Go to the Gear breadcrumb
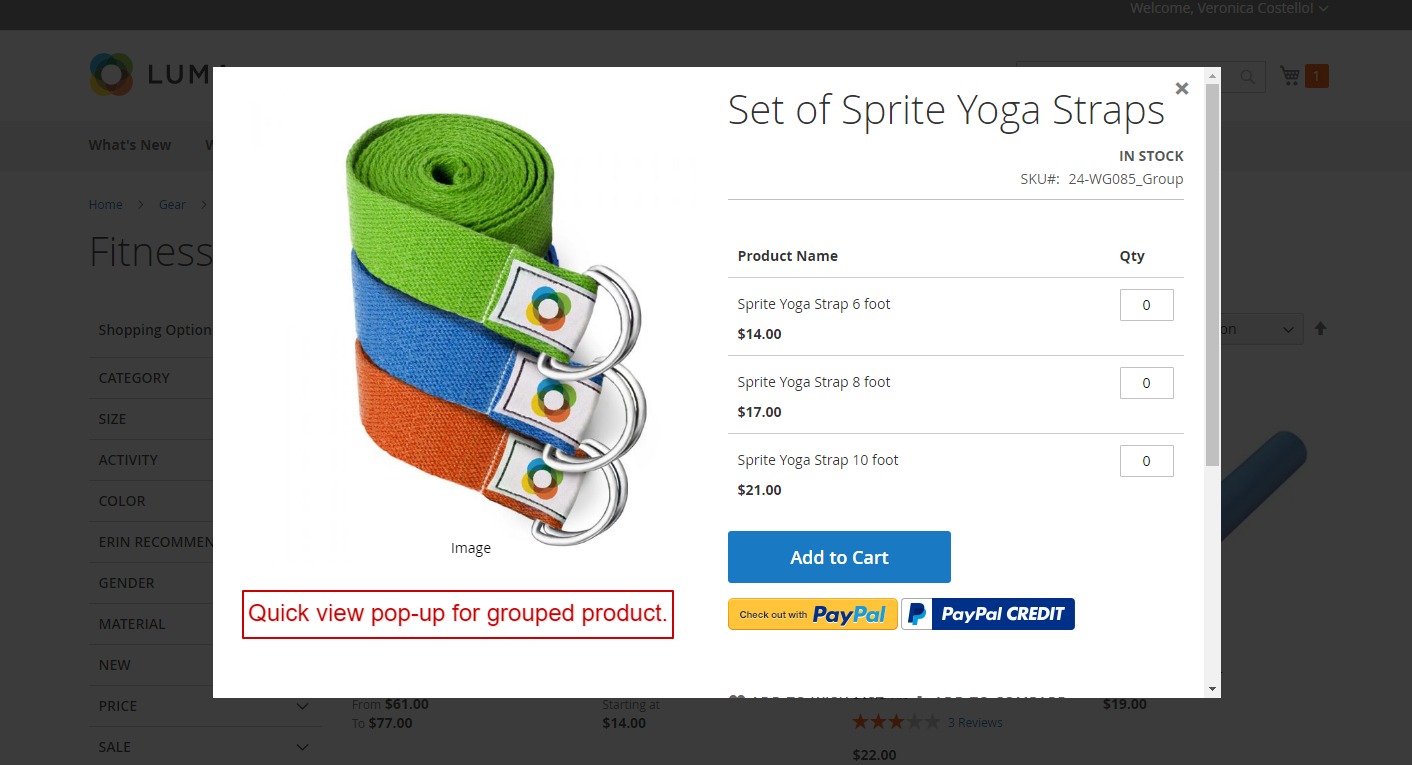The height and width of the screenshot is (765, 1412). 172,204
